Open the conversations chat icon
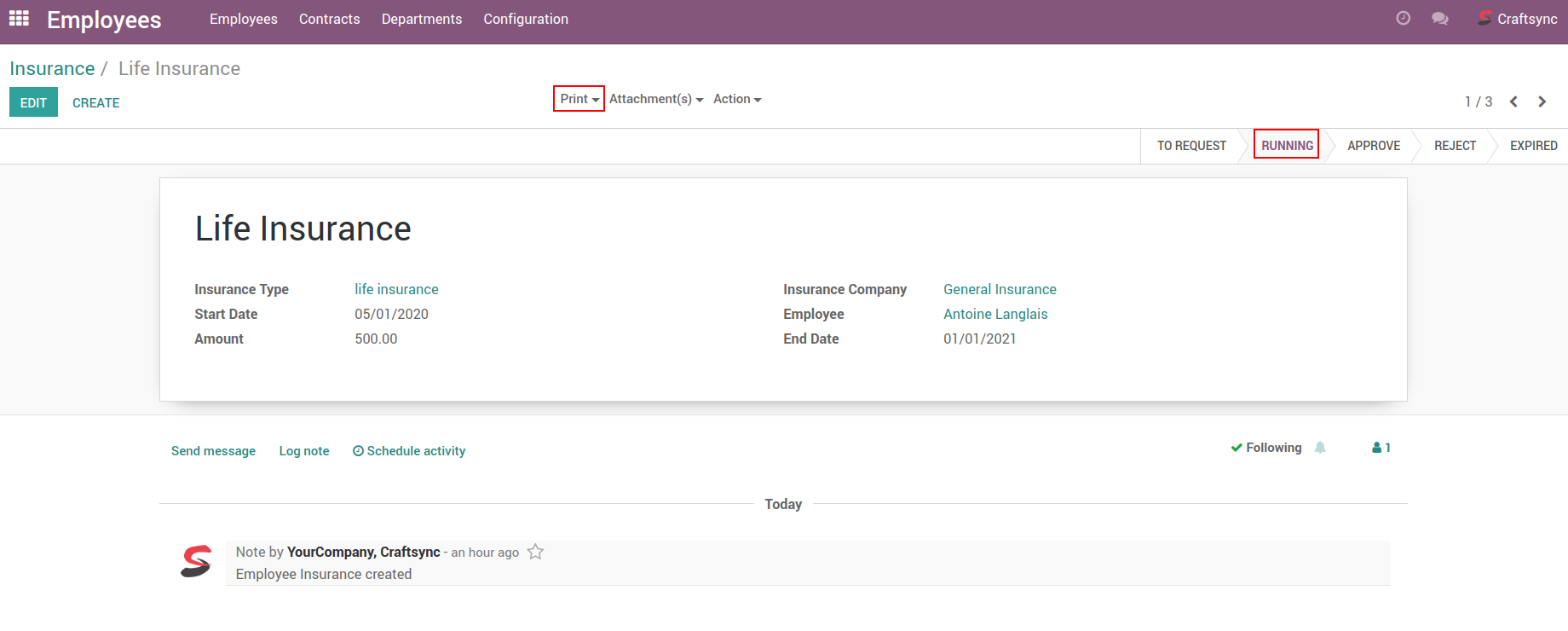This screenshot has width=1568, height=631. click(x=1439, y=18)
